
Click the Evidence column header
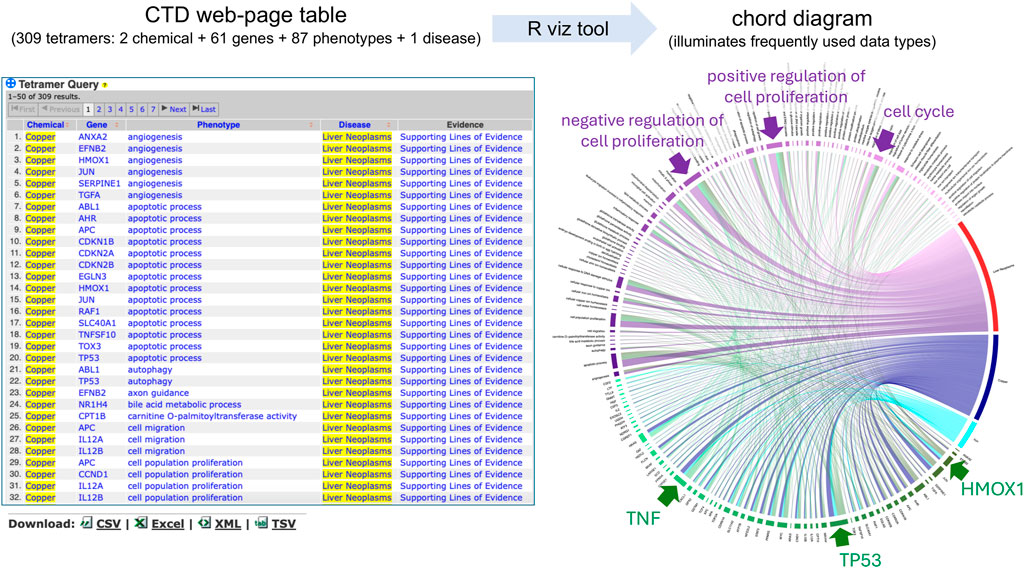(465, 125)
